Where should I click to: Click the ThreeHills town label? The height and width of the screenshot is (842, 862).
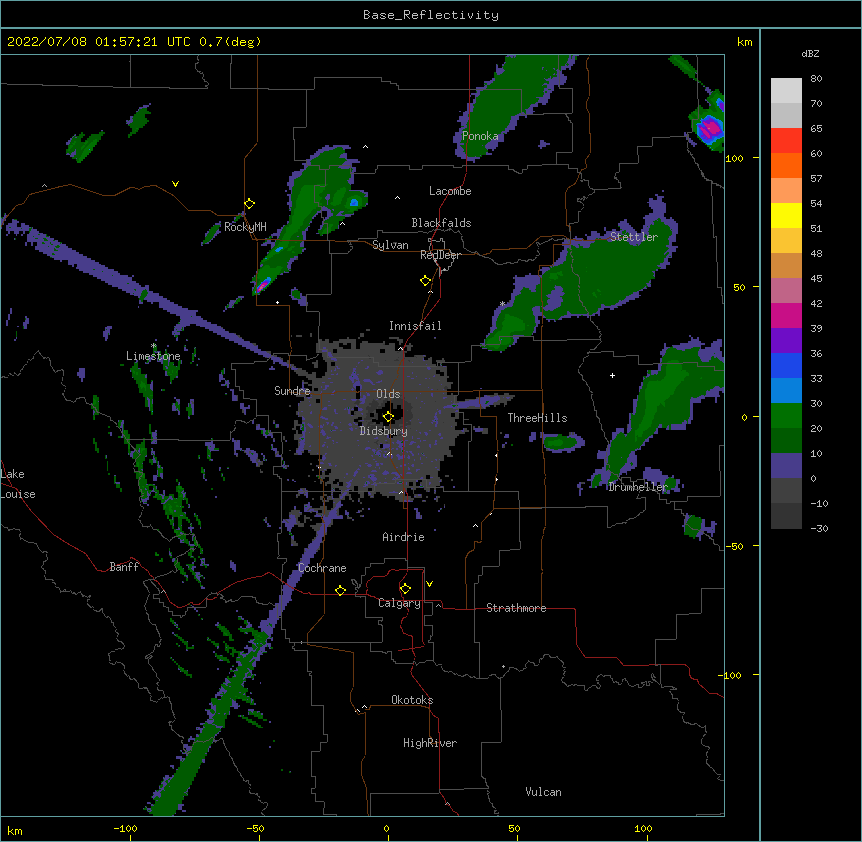point(537,418)
